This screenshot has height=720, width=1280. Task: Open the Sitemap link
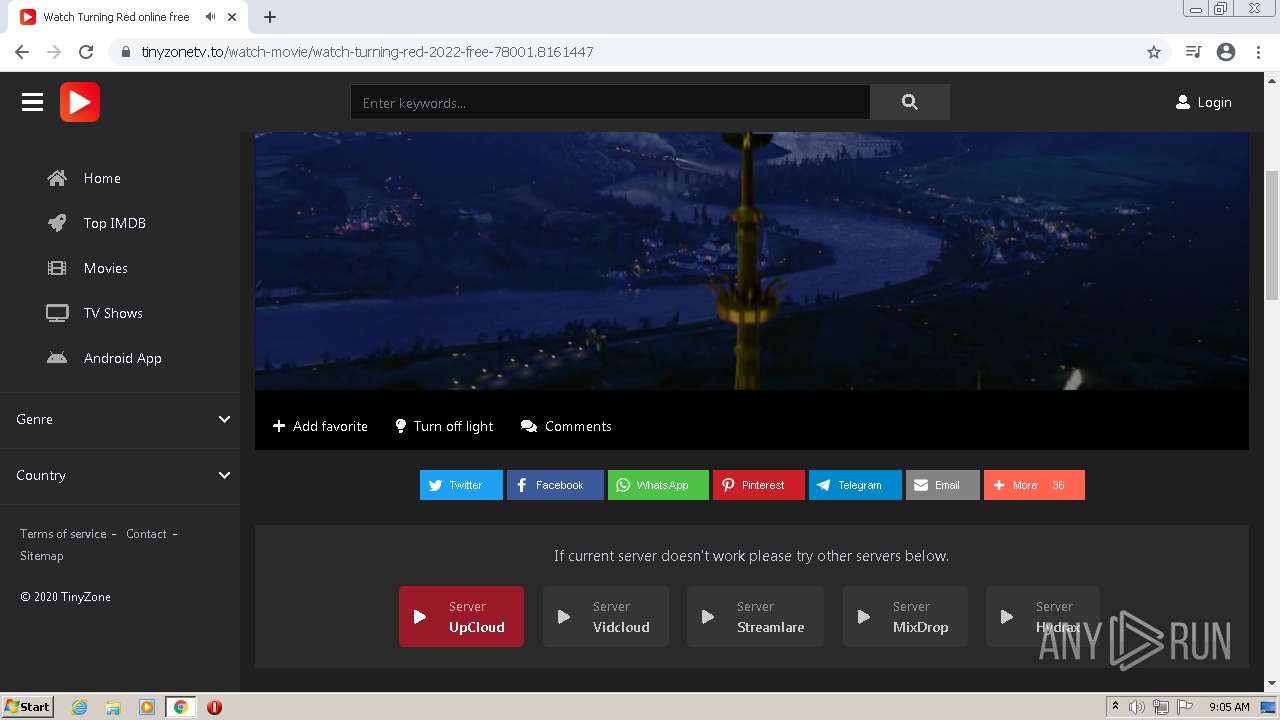click(41, 556)
